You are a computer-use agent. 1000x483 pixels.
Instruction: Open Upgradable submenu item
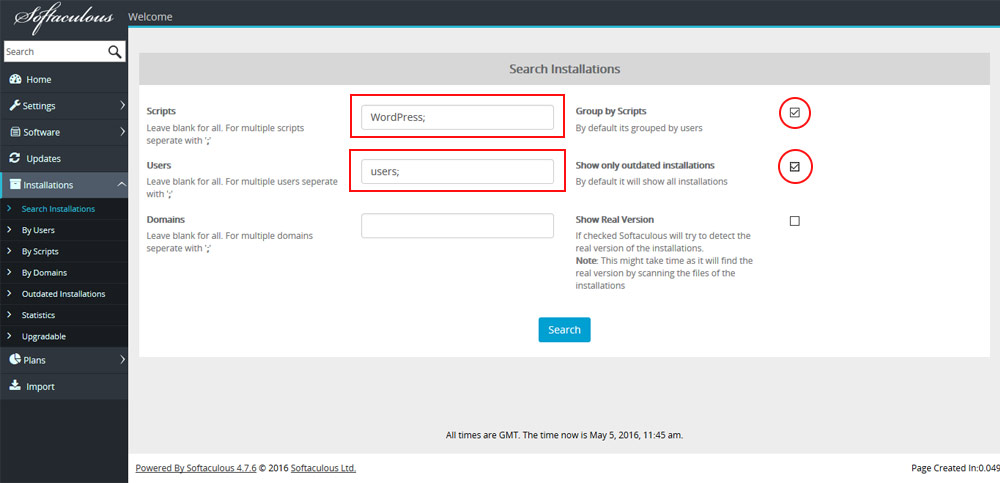click(x=43, y=336)
